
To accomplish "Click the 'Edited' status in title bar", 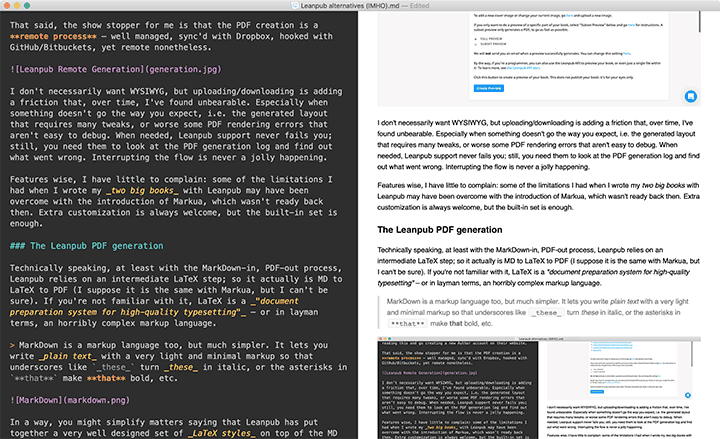I will [x=419, y=6].
